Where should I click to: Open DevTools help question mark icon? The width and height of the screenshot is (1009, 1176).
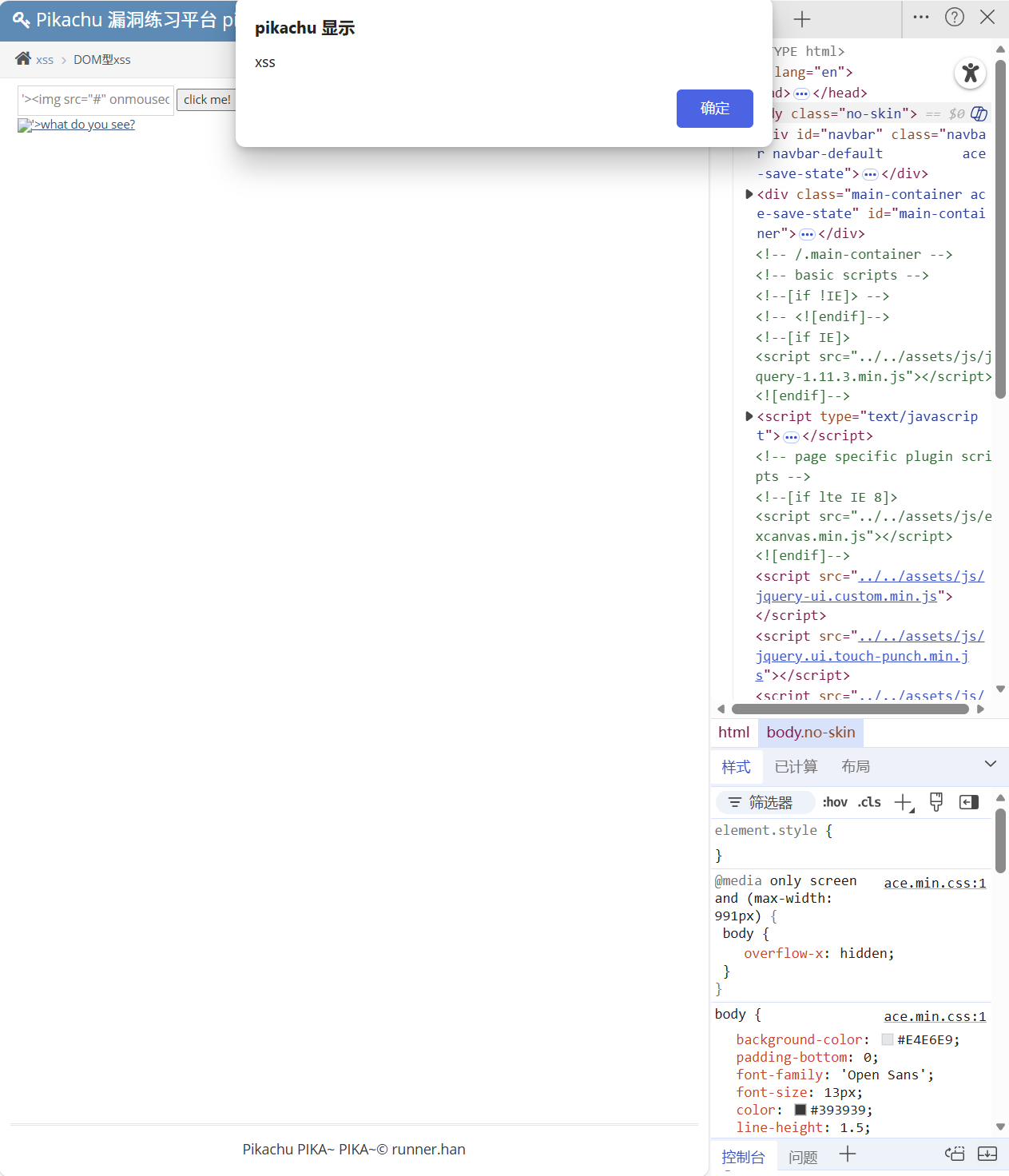[955, 17]
